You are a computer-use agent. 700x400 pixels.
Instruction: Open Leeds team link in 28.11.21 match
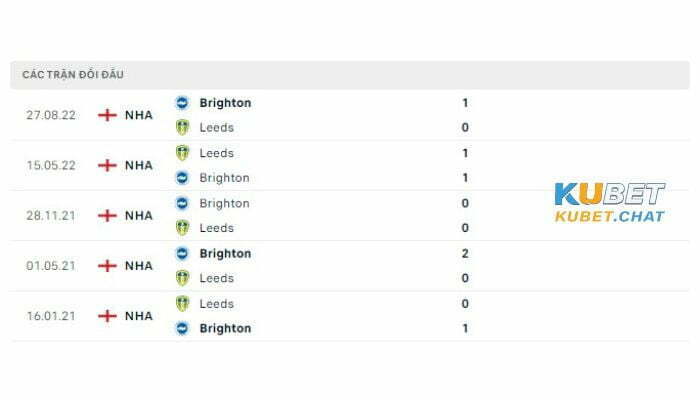click(217, 228)
